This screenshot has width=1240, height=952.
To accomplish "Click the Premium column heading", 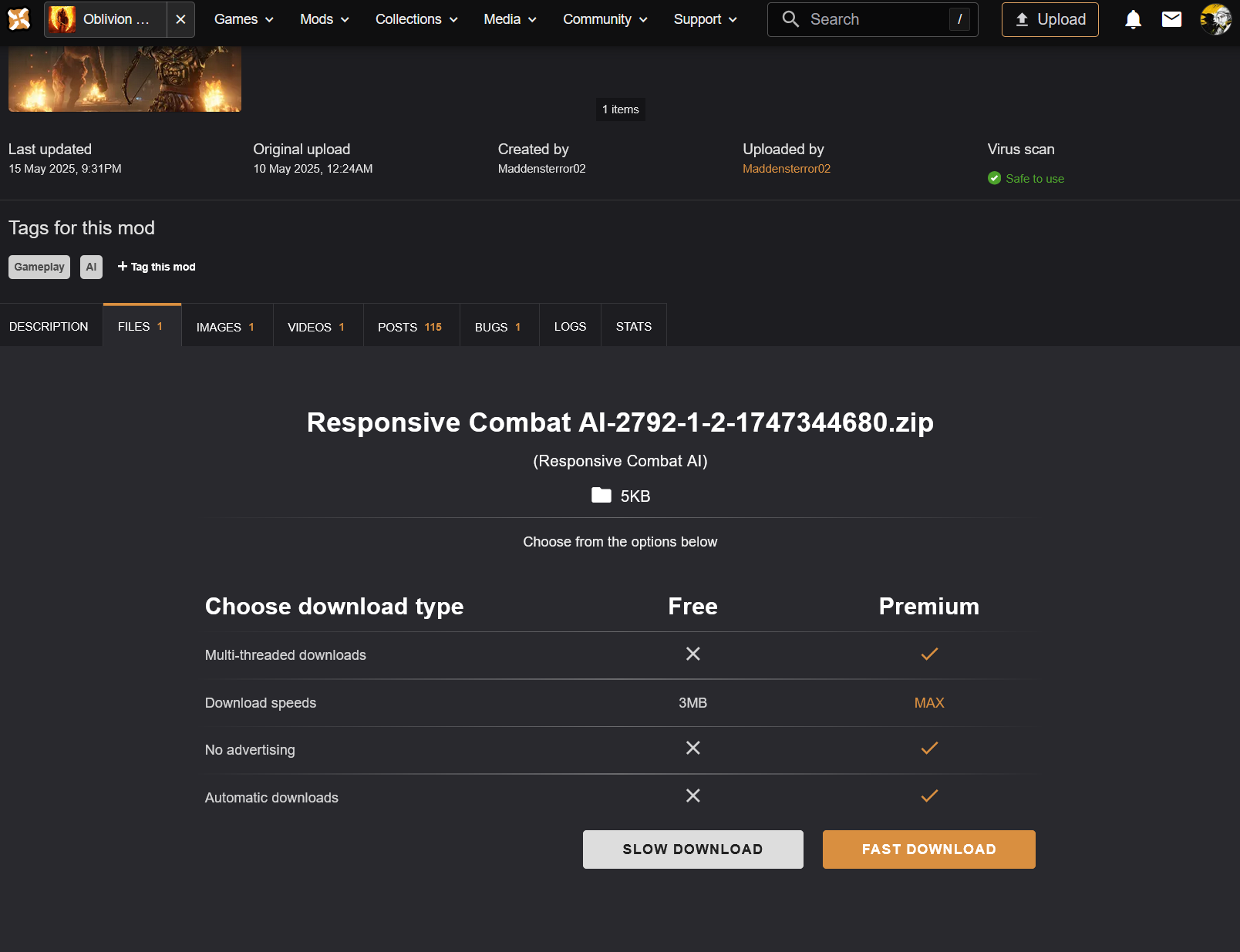I will [x=929, y=607].
